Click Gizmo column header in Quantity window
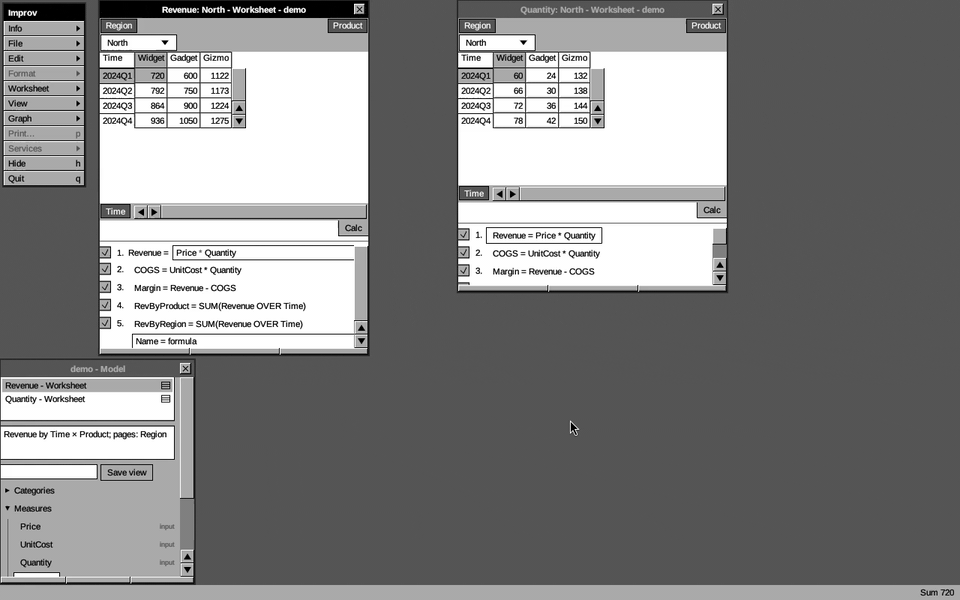The image size is (960, 600). point(574,58)
